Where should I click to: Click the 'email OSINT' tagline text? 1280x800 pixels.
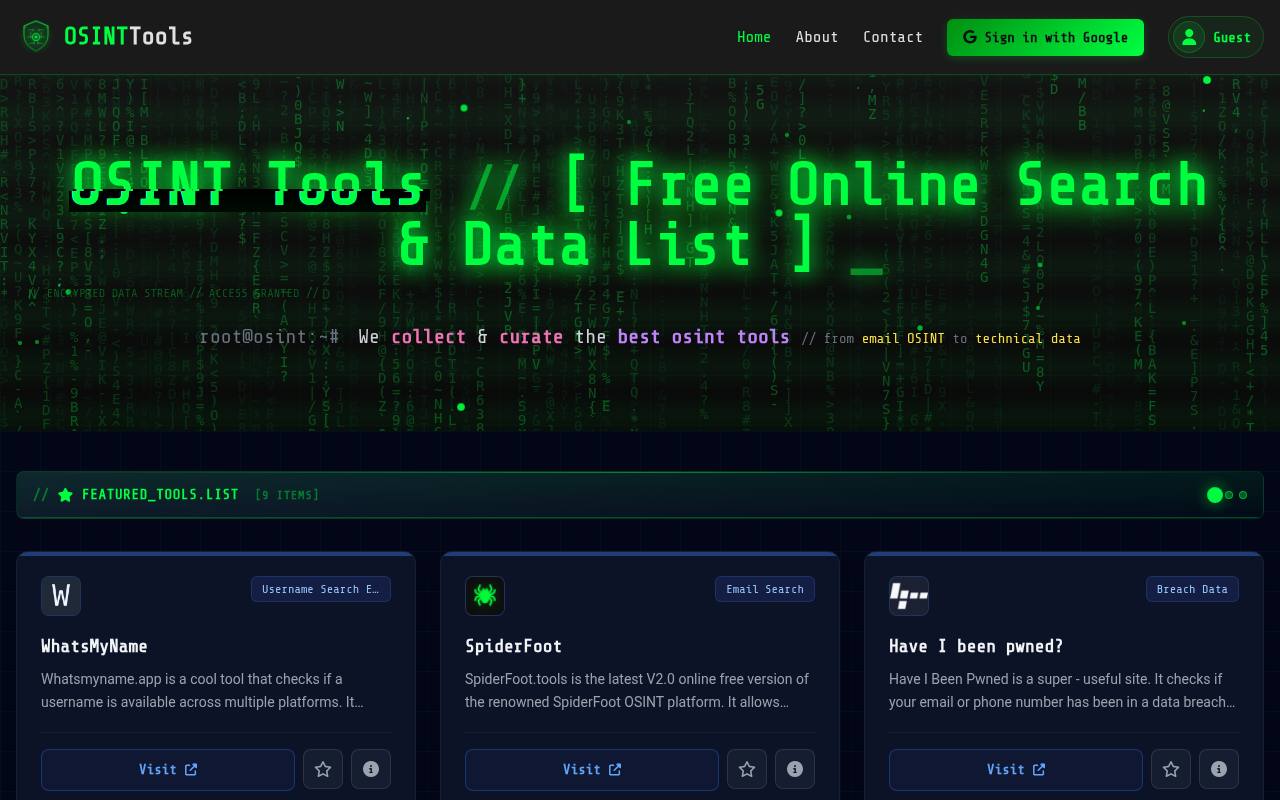click(903, 339)
